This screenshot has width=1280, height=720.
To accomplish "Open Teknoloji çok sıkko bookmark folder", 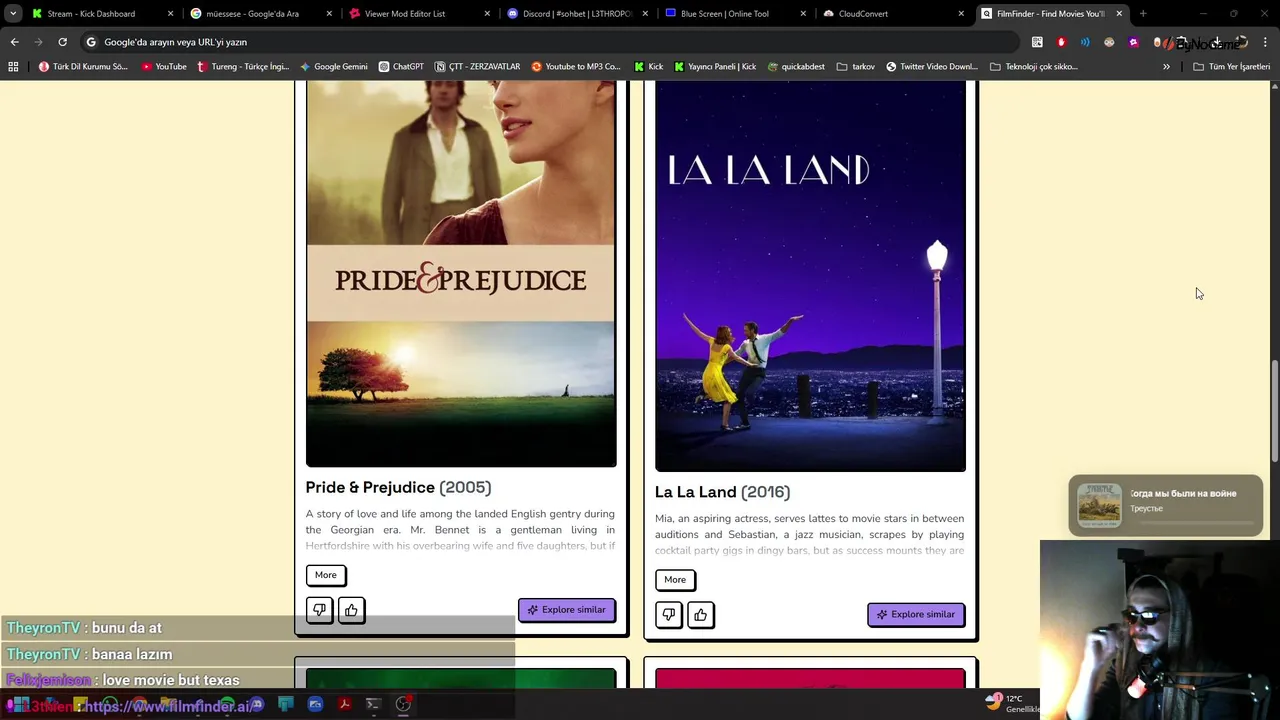I will 1034,67.
